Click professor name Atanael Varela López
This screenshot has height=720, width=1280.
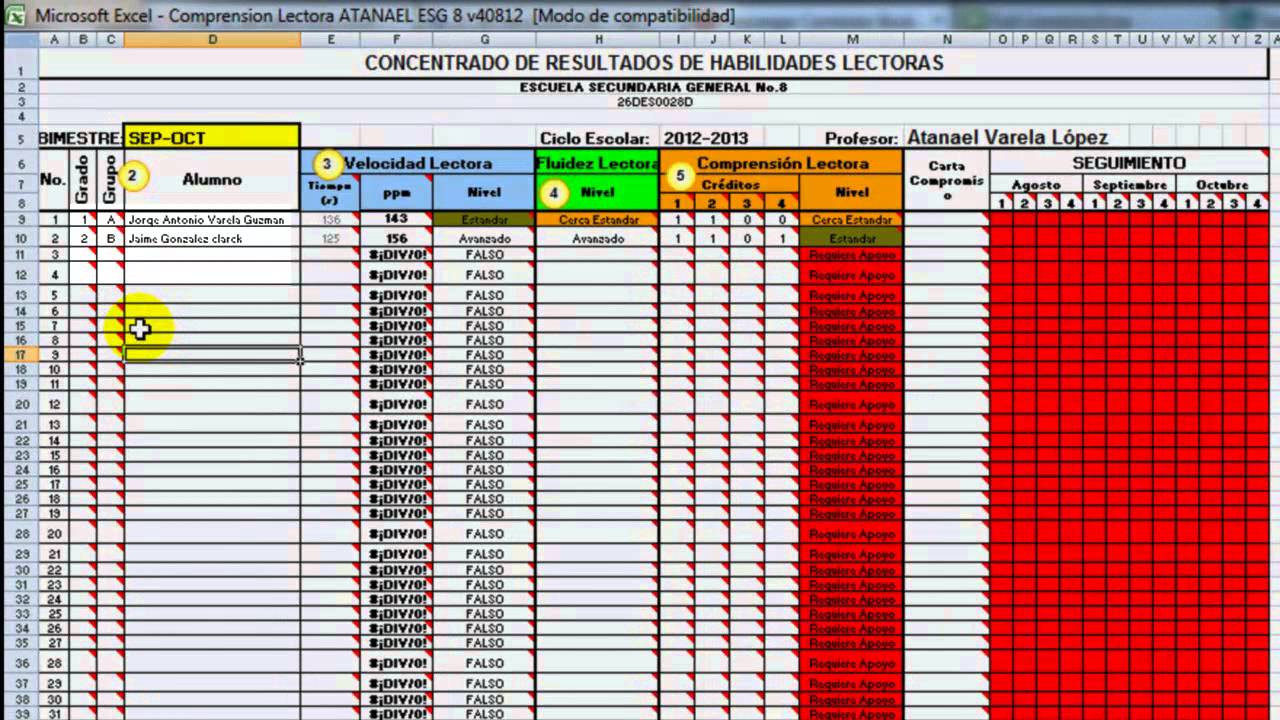click(1007, 138)
